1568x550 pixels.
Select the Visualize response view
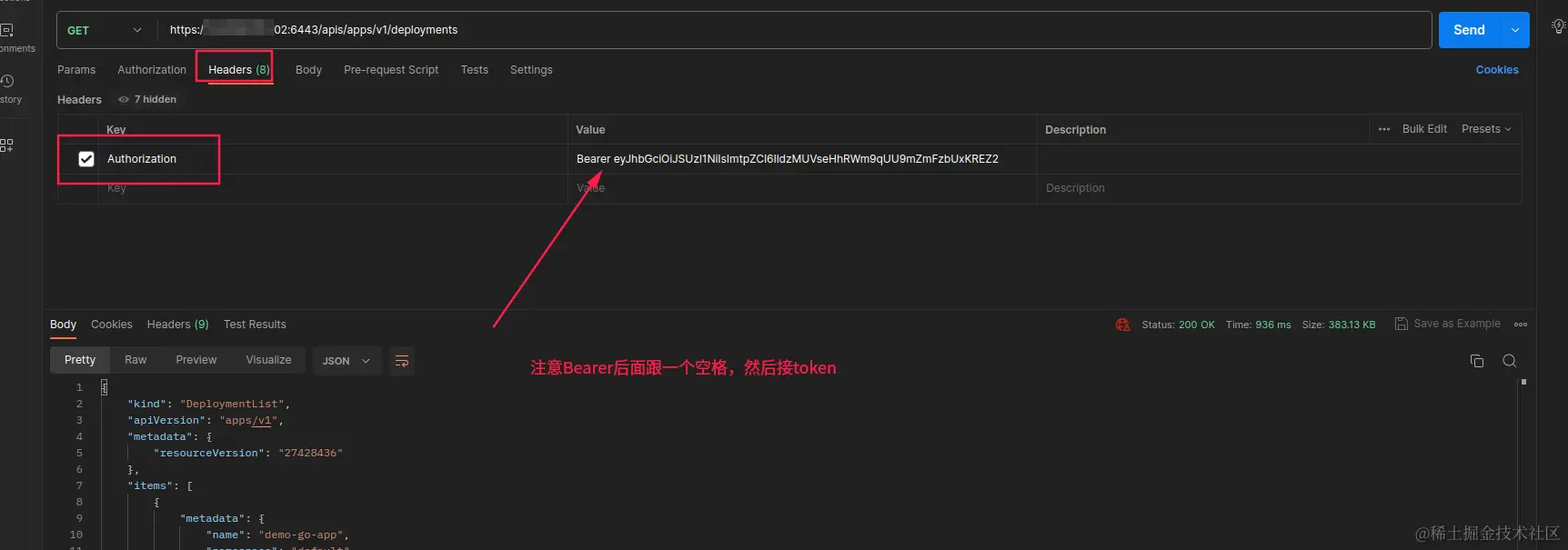(268, 360)
